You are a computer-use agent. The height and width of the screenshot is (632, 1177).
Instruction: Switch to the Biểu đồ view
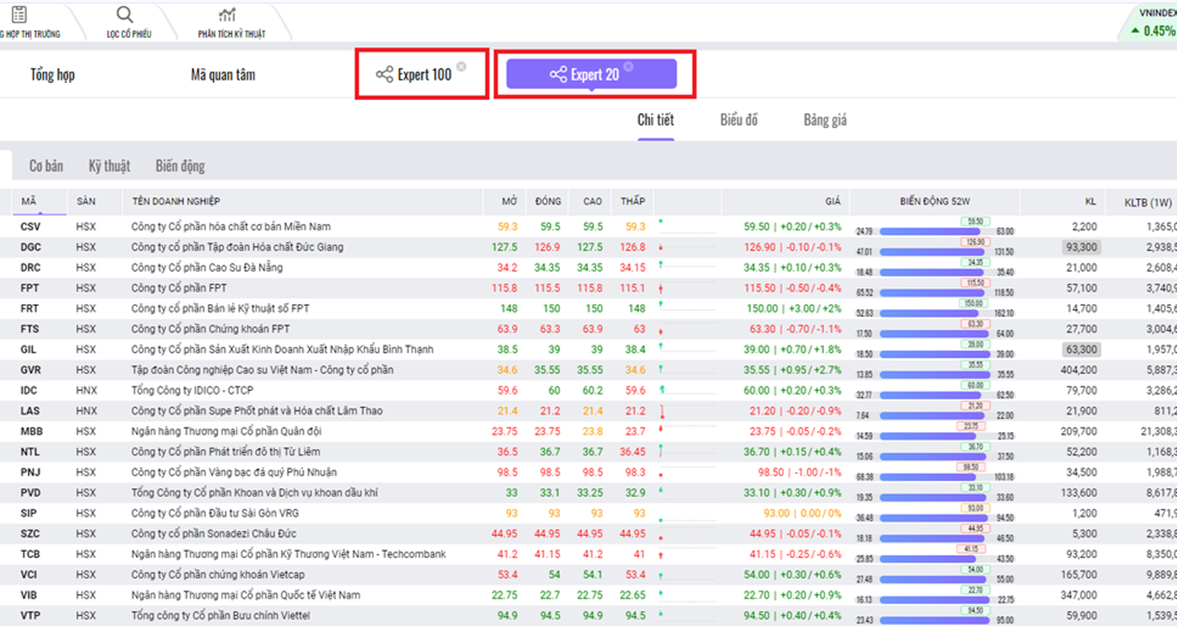tap(739, 120)
